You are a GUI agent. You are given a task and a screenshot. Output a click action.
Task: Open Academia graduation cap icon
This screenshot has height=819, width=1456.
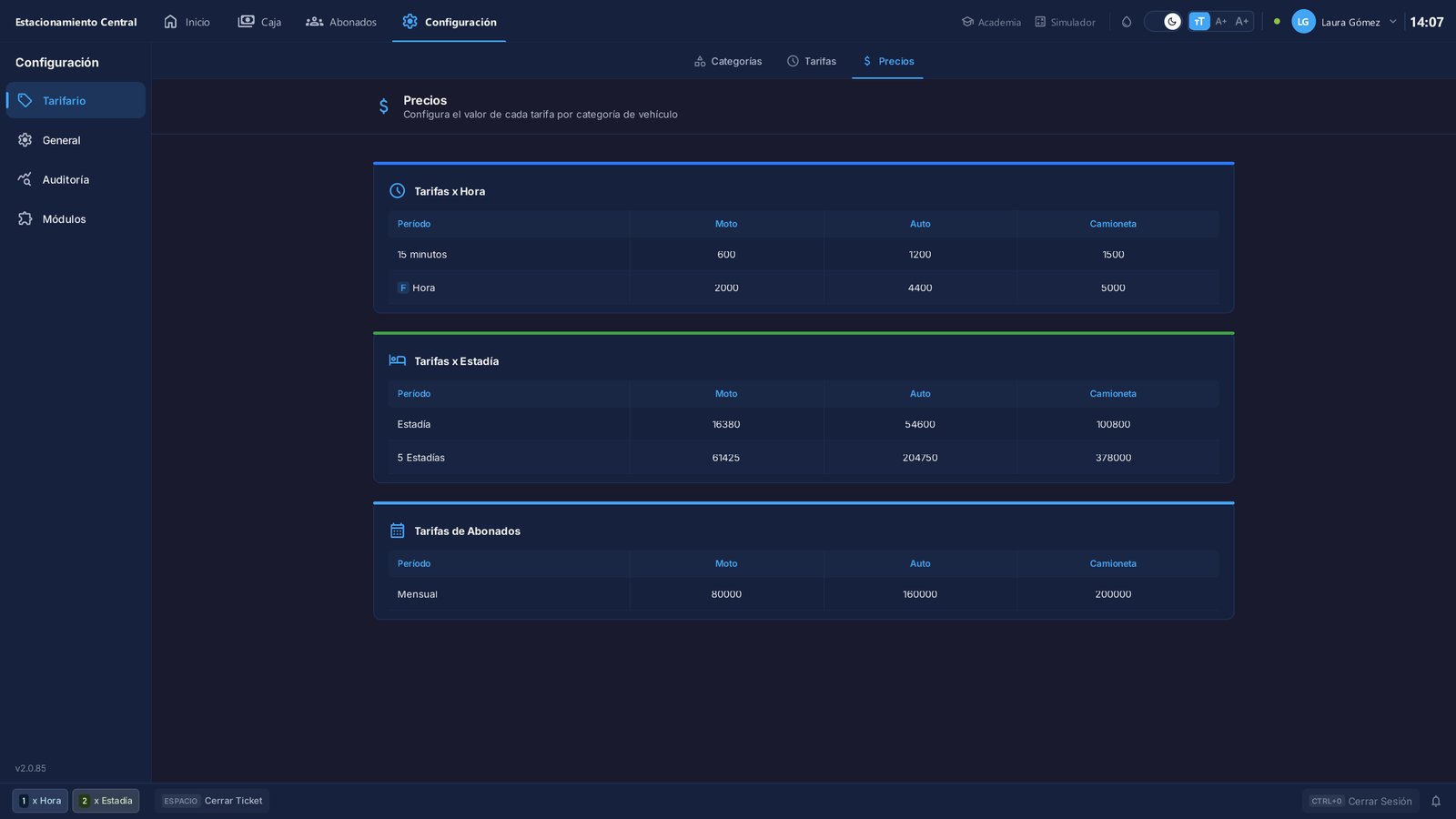tap(967, 22)
